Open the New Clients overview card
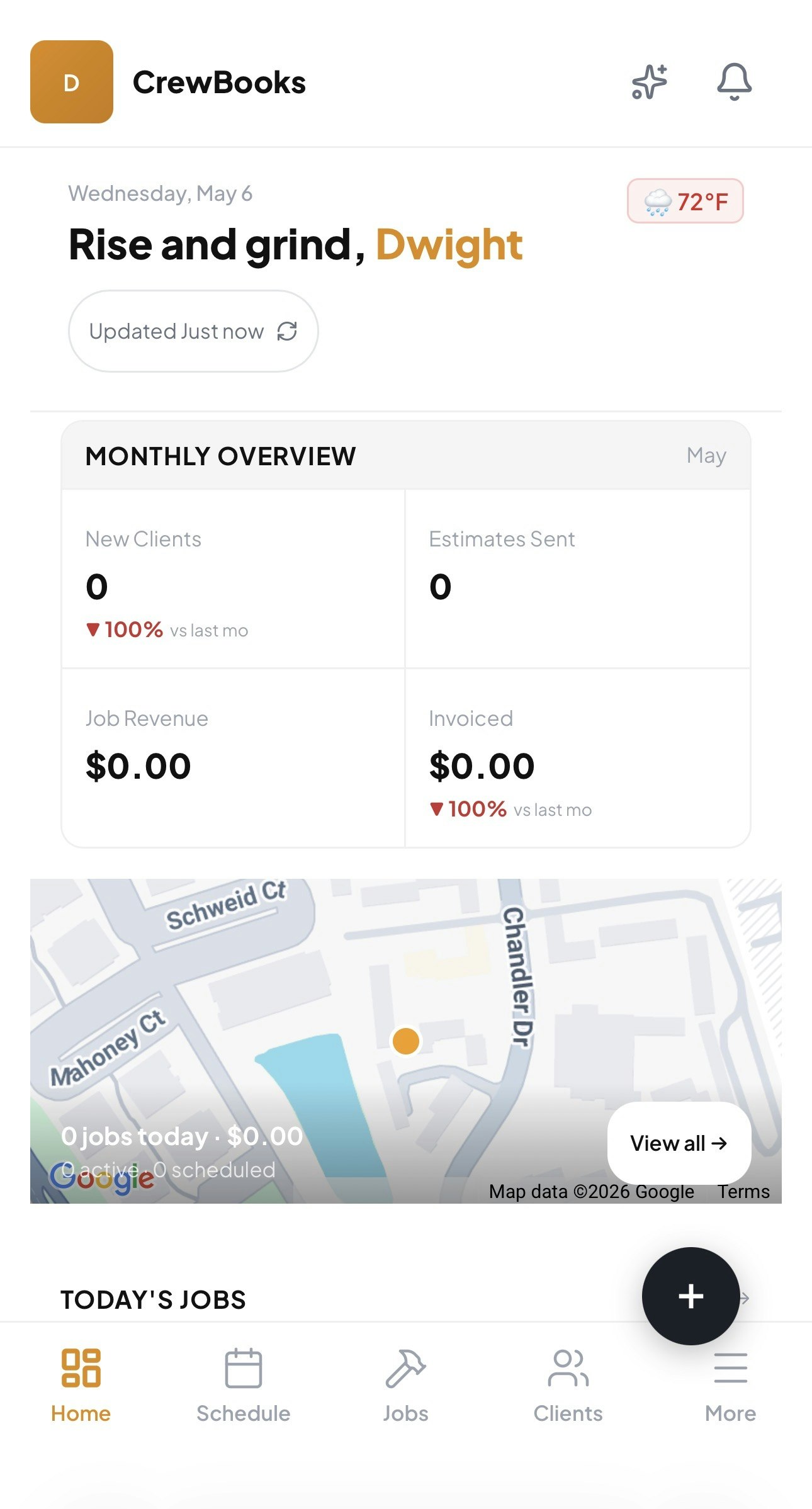812x1509 pixels. (233, 579)
